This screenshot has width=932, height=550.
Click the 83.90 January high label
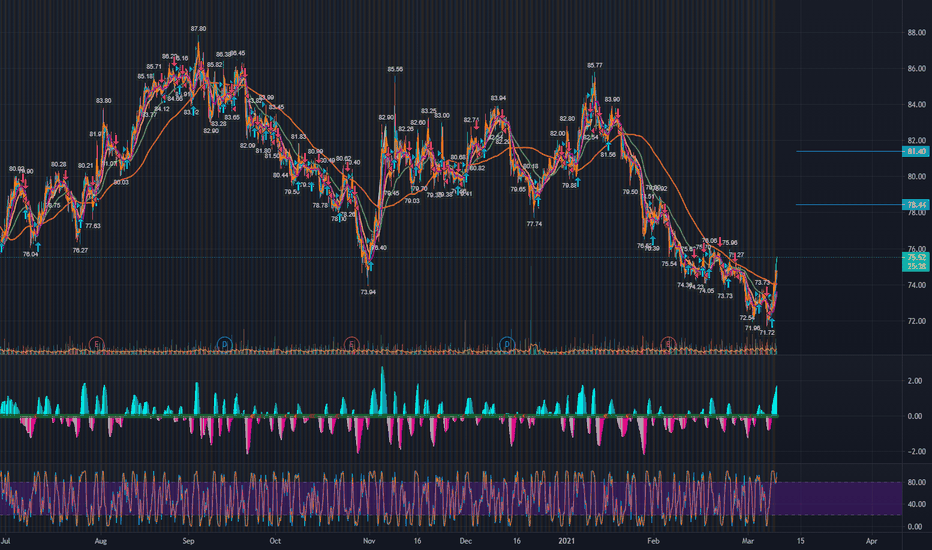pos(612,99)
